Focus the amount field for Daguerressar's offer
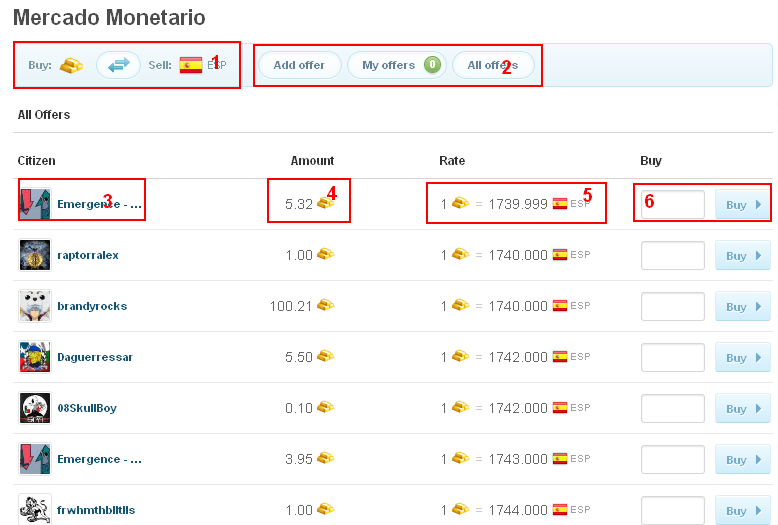The height and width of the screenshot is (525, 778). point(673,357)
